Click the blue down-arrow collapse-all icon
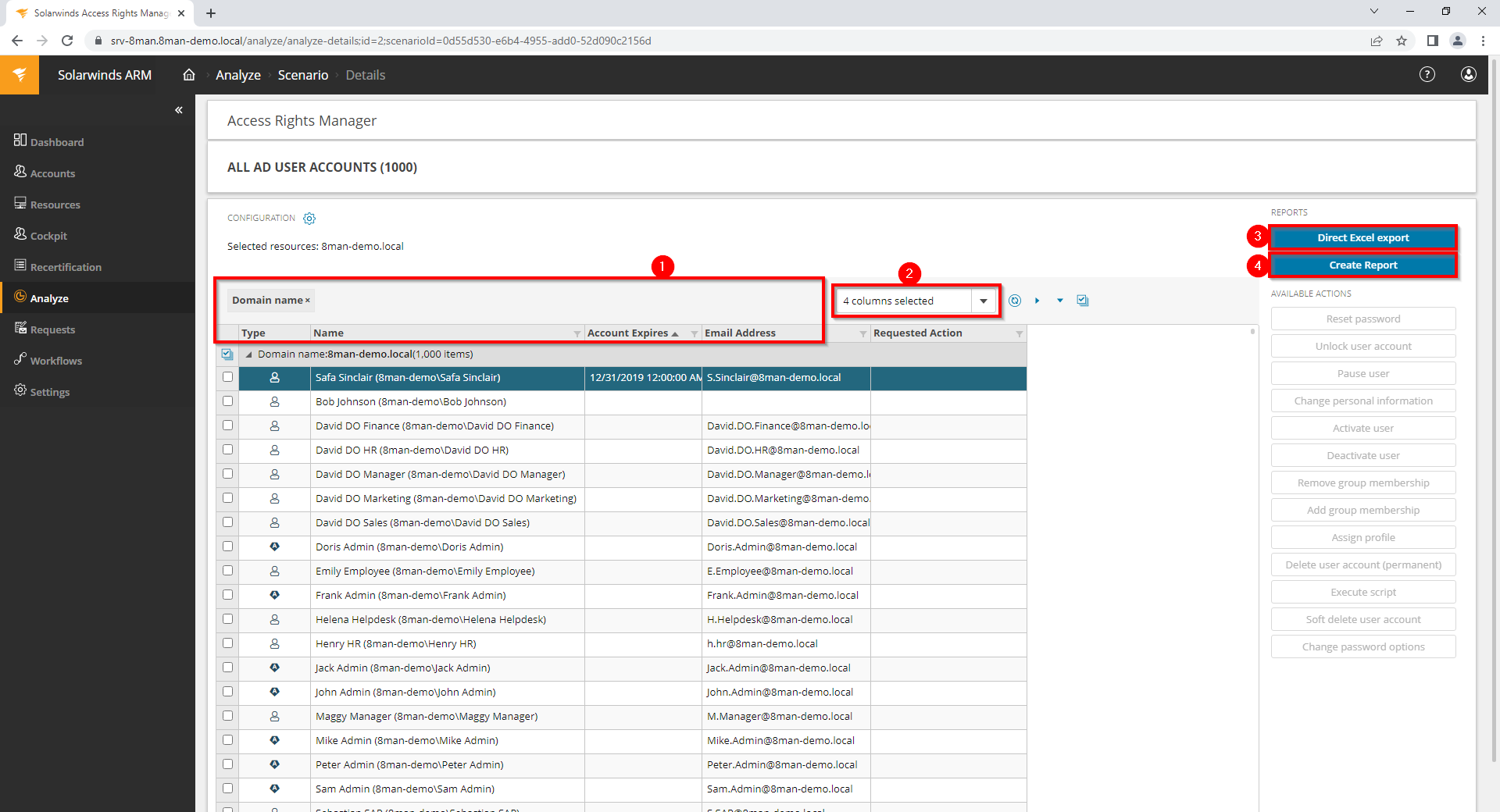Screen dimensions: 1500x812 [1059, 301]
